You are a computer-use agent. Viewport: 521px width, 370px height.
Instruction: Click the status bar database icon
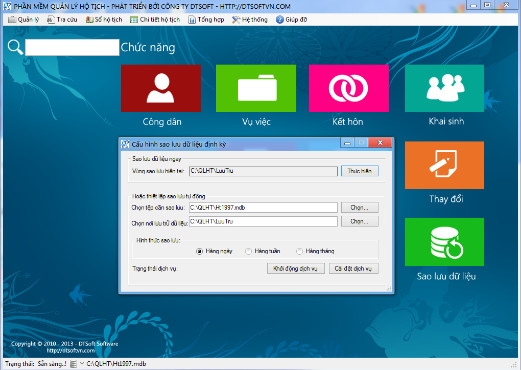(x=73, y=364)
